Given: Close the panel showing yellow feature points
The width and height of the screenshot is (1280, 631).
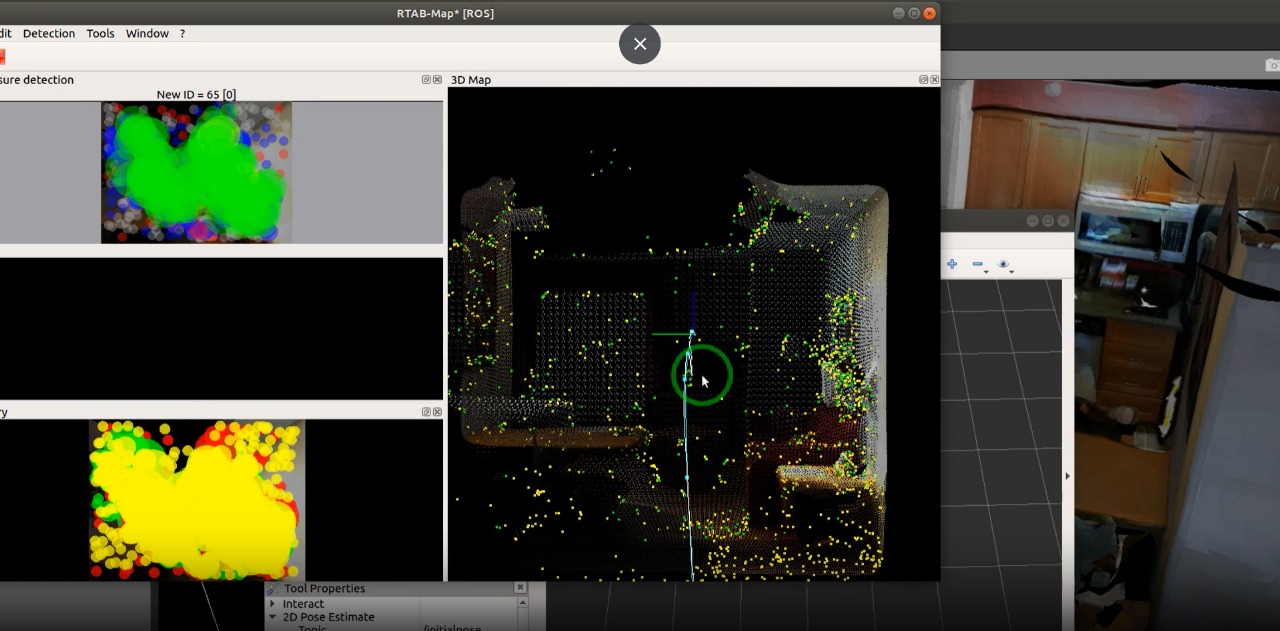Looking at the screenshot, I should [437, 412].
